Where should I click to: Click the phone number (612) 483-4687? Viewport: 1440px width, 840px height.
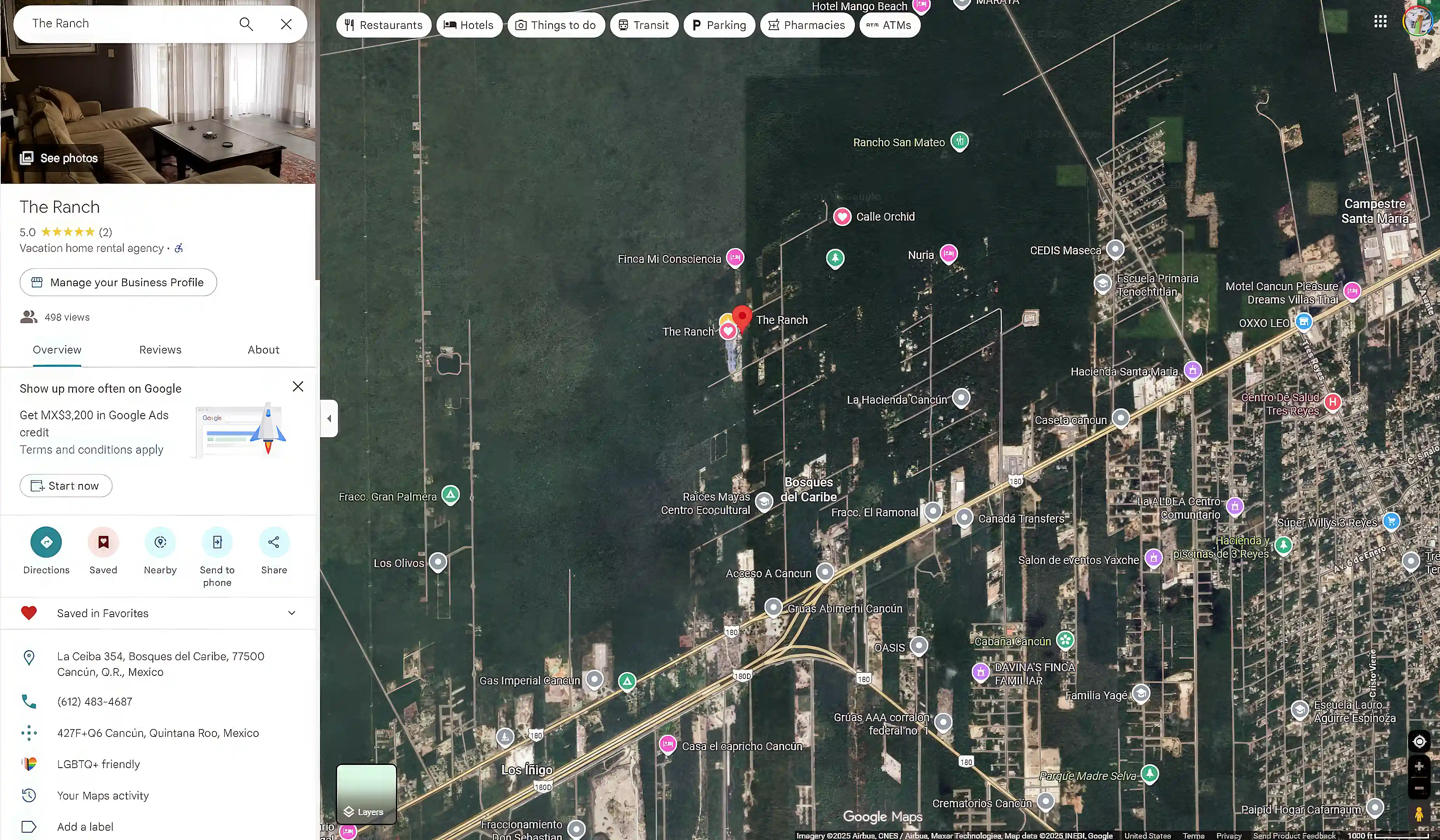(x=94, y=702)
